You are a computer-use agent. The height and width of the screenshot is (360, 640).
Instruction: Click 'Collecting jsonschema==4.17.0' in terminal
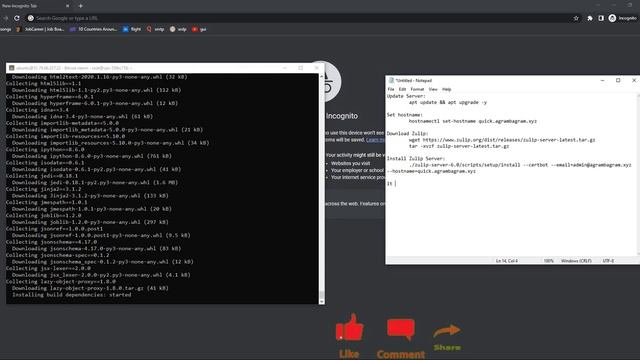(x=51, y=242)
